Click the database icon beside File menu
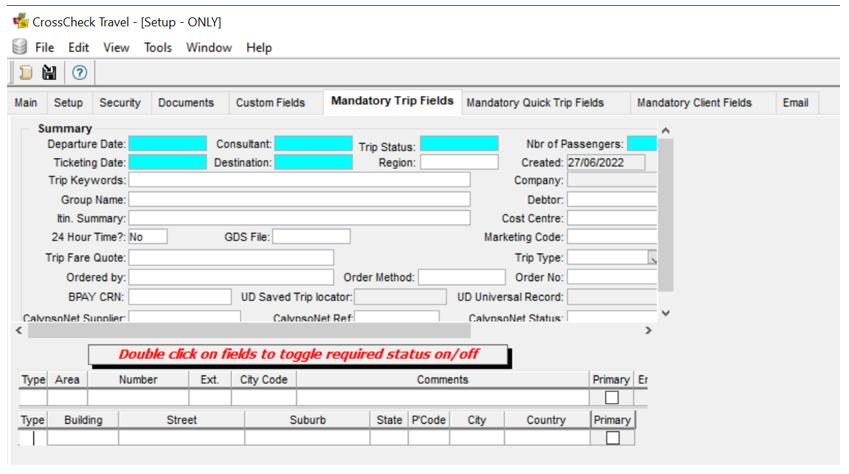Screen dimensions: 849x474 [x=19, y=47]
